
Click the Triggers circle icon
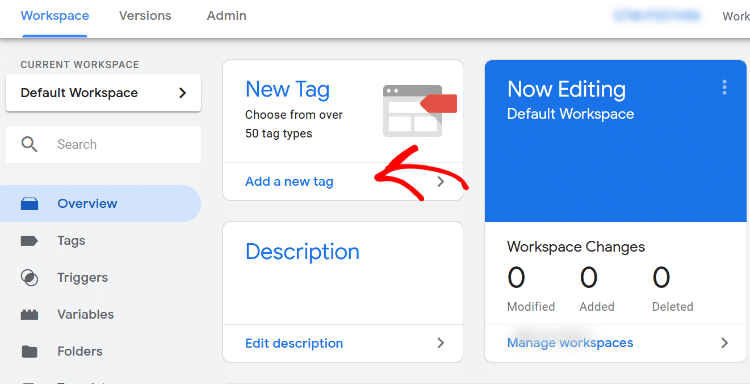pos(29,277)
